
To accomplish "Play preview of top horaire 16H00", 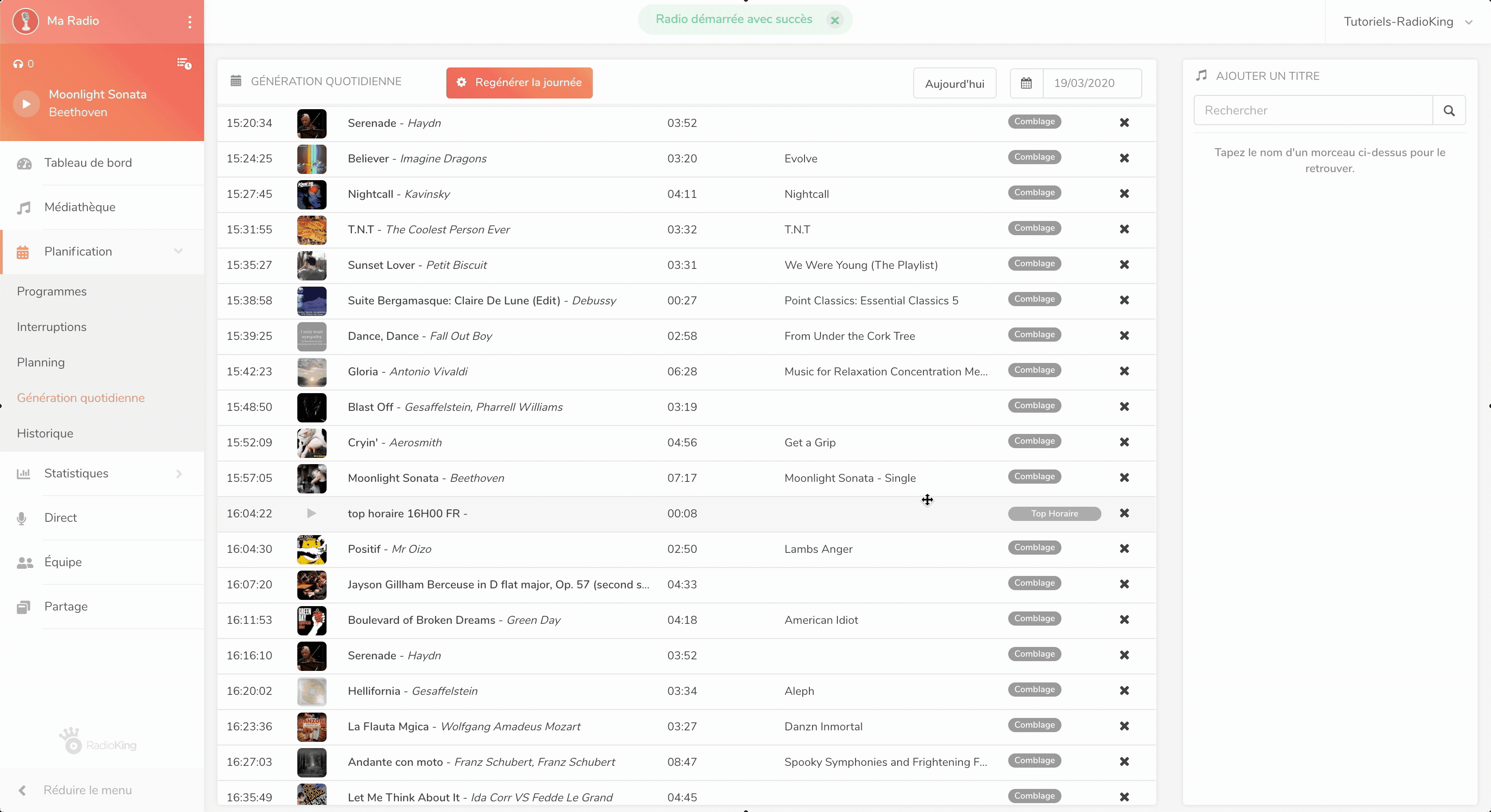I will [x=312, y=513].
